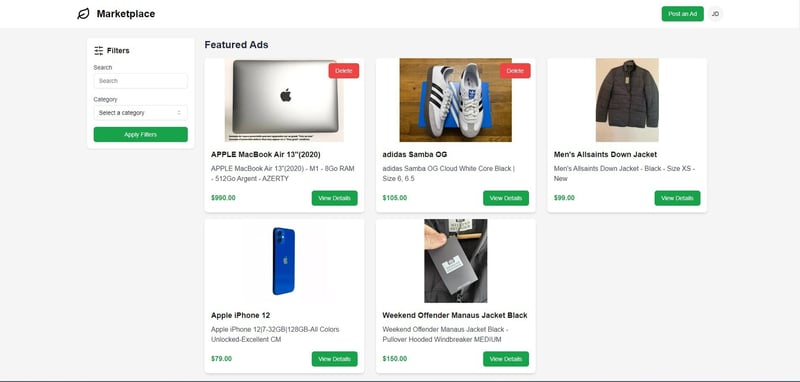Click the Search input field

click(140, 81)
